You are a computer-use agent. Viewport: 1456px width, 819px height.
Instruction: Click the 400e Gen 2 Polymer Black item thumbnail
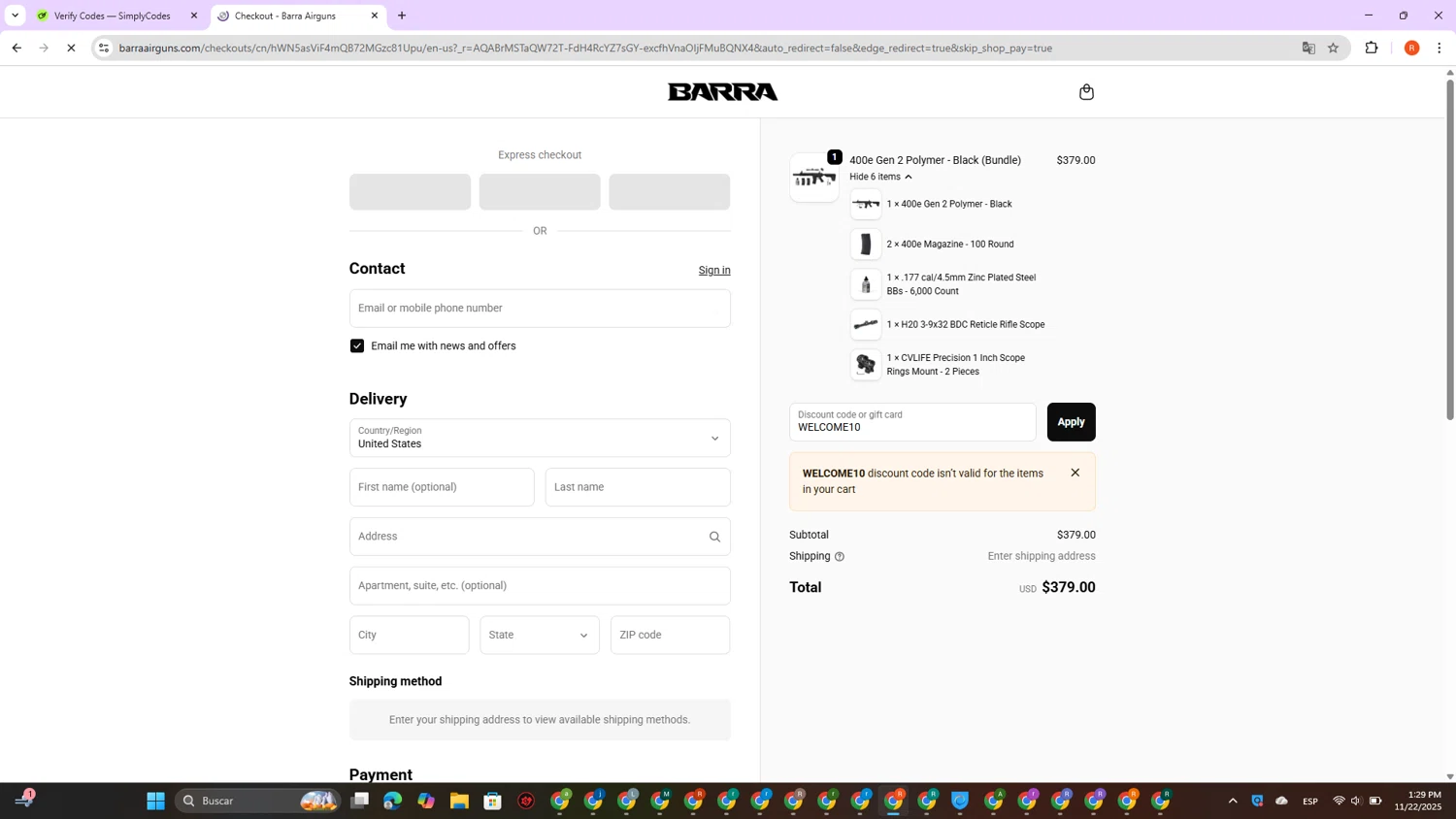pyautogui.click(x=866, y=204)
